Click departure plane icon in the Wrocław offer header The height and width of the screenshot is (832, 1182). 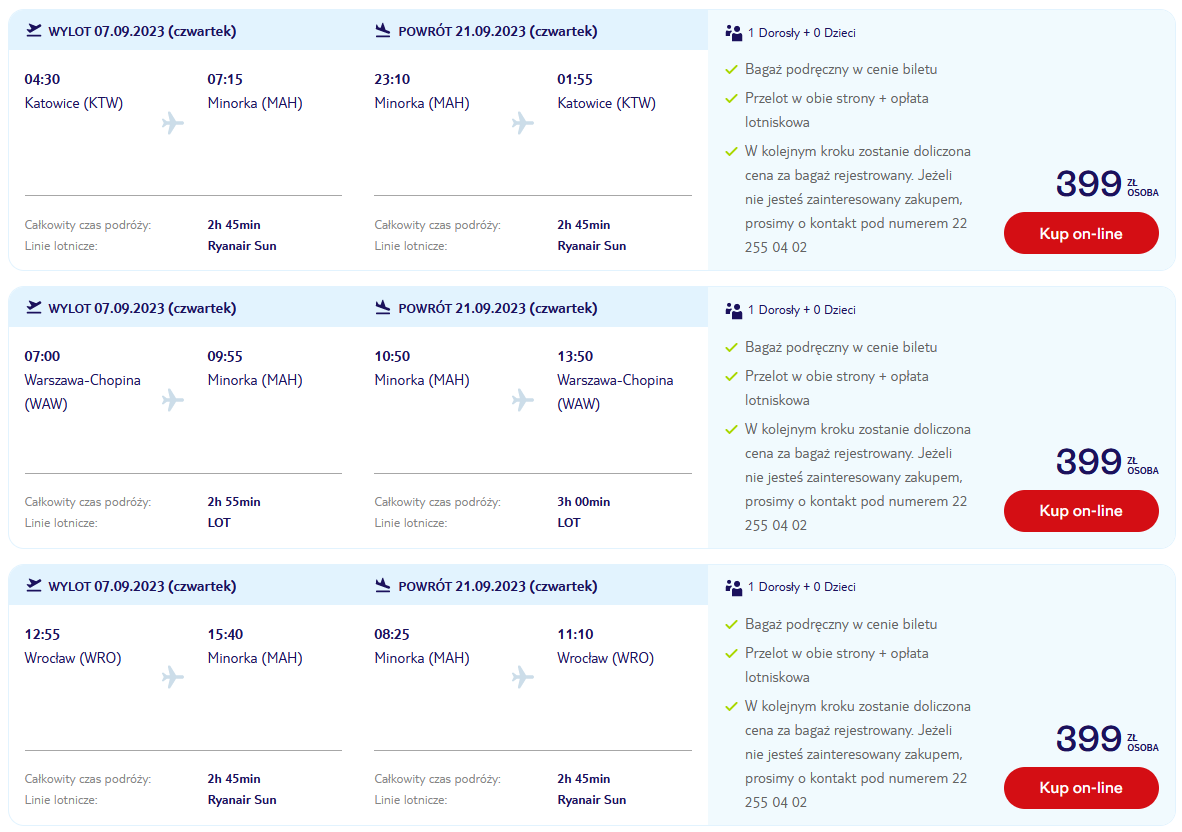pos(34,585)
